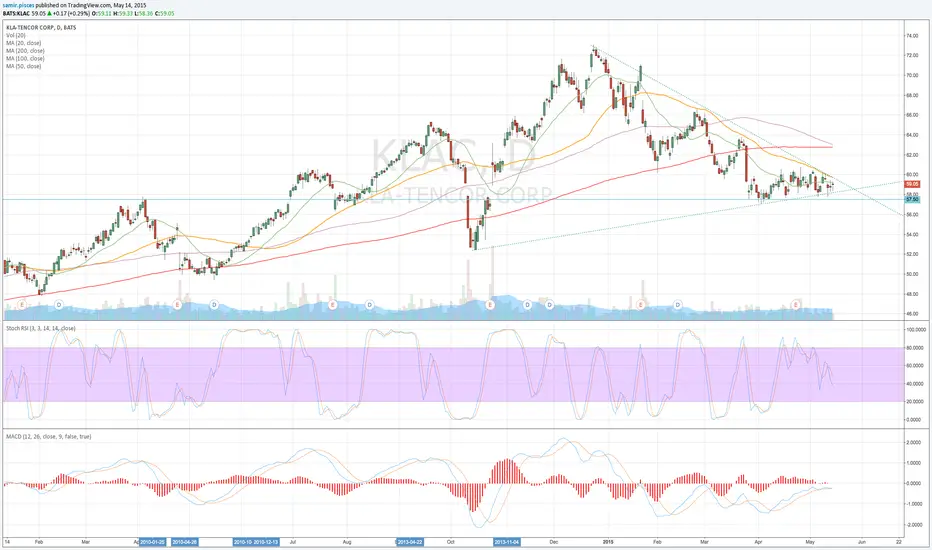Click the Stoch RSI (3, 3, 14, 14, close) label
The image size is (932, 550).
(x=40, y=328)
